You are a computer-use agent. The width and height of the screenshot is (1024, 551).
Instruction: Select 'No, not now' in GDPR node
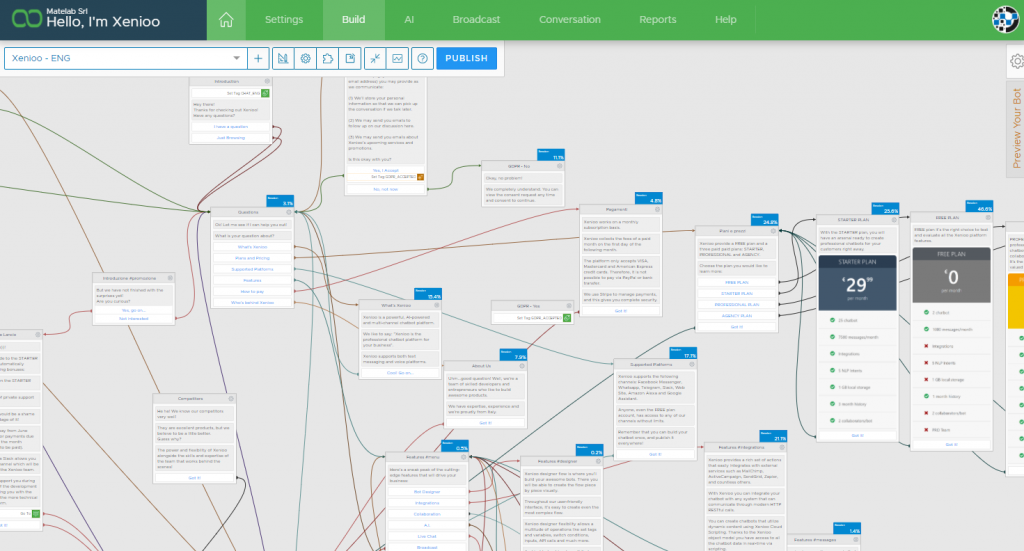click(x=385, y=189)
